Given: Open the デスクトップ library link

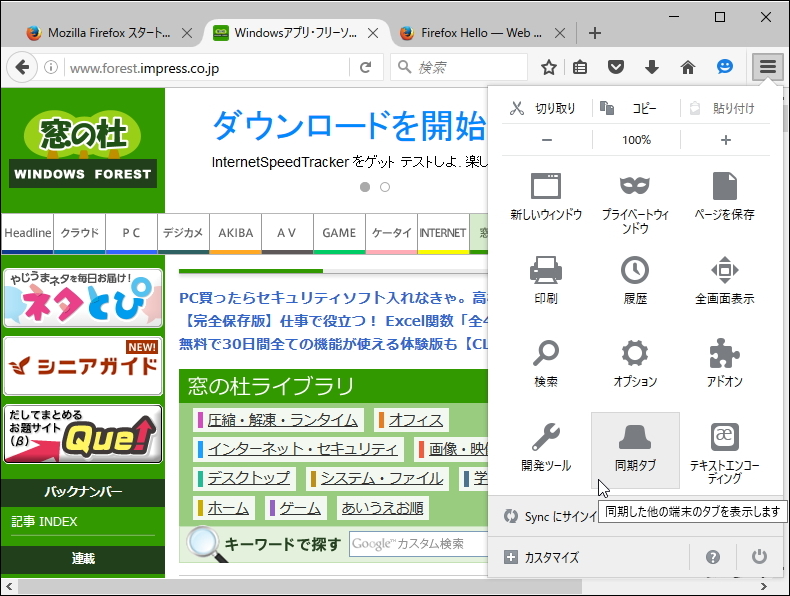Looking at the screenshot, I should click(248, 478).
